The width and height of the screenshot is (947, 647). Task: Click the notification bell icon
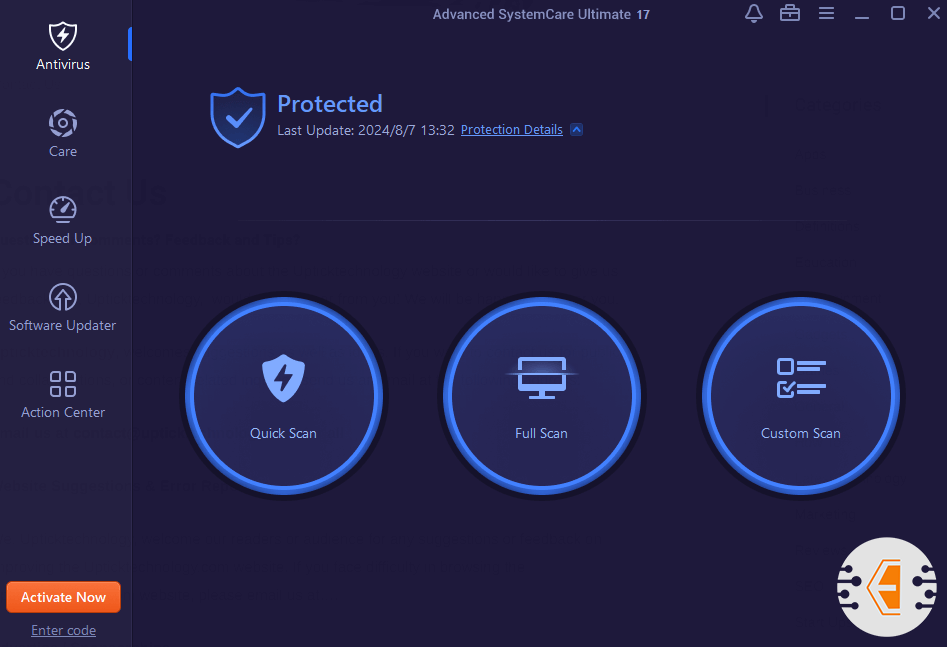(754, 13)
